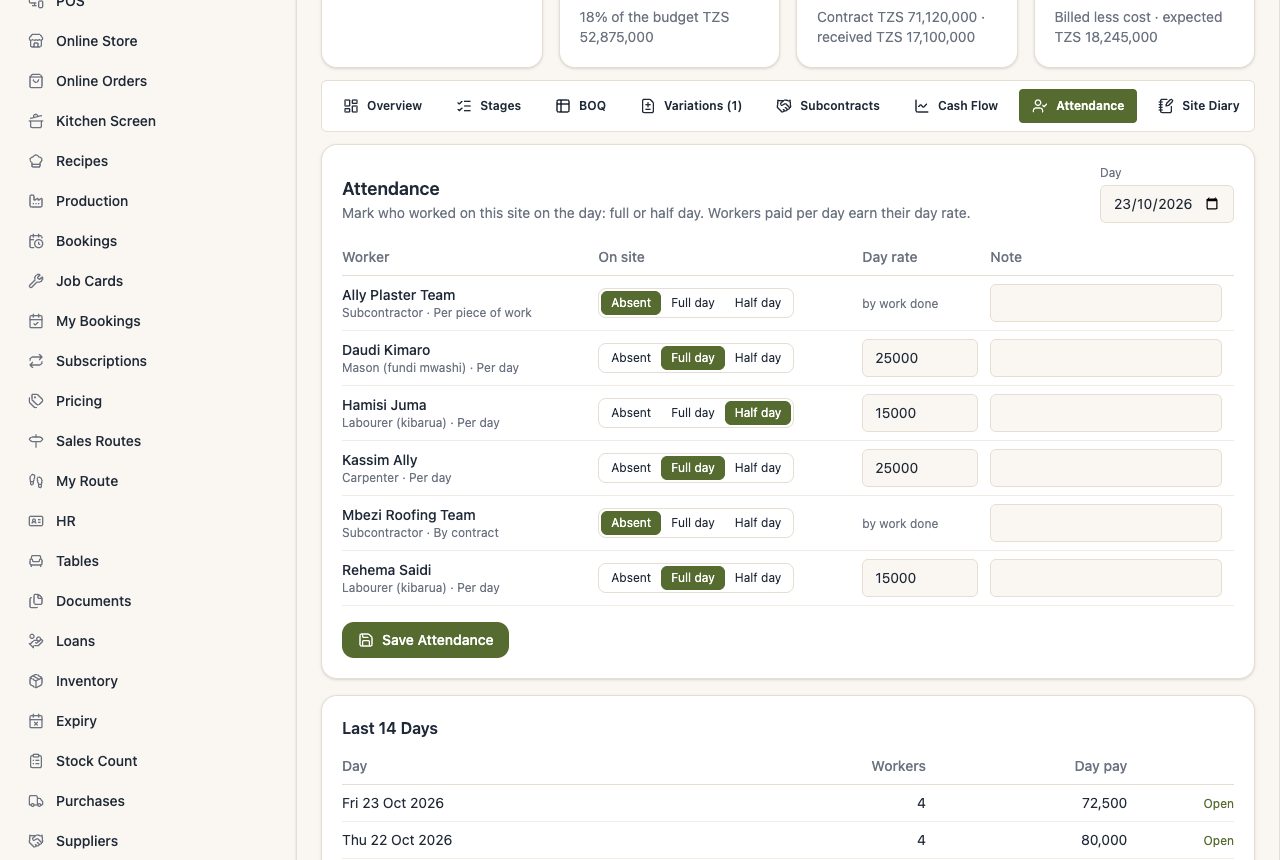Click the Day date field 23/10/2026

pyautogui.click(x=1166, y=204)
